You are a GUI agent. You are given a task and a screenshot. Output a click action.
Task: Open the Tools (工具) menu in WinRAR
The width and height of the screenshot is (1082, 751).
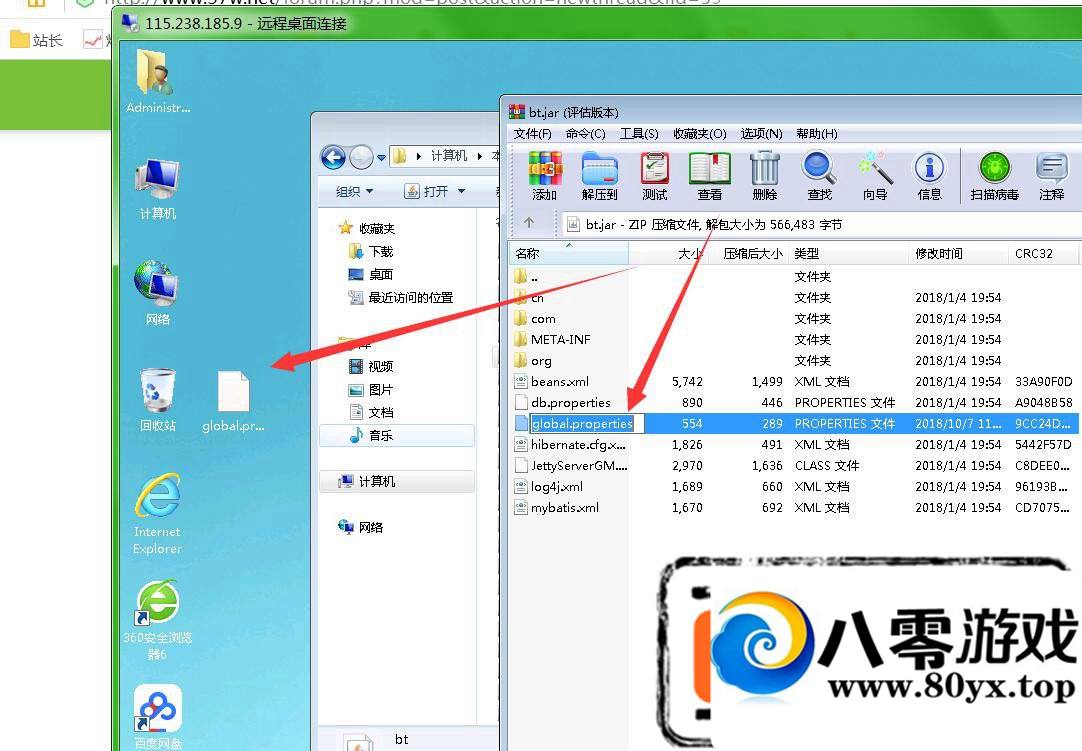(x=638, y=133)
